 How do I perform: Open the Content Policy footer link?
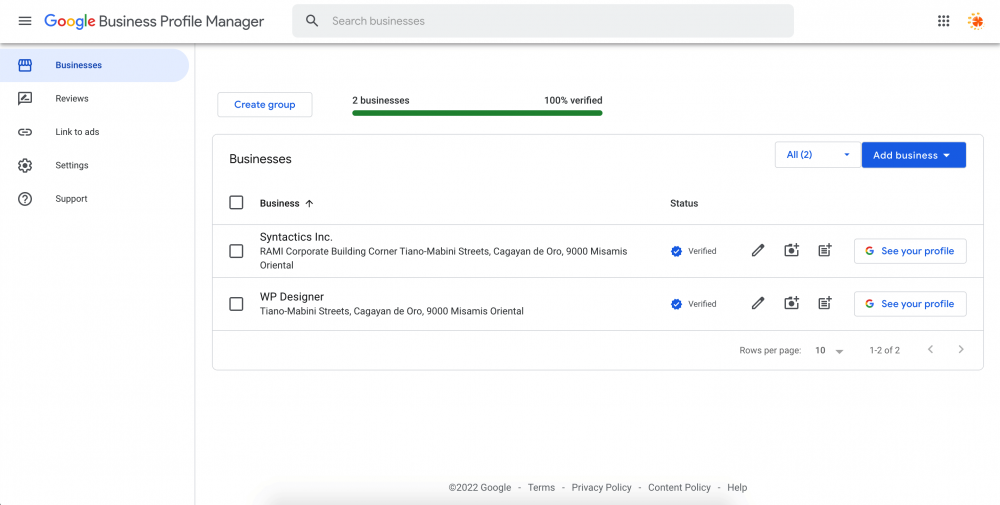click(x=679, y=487)
